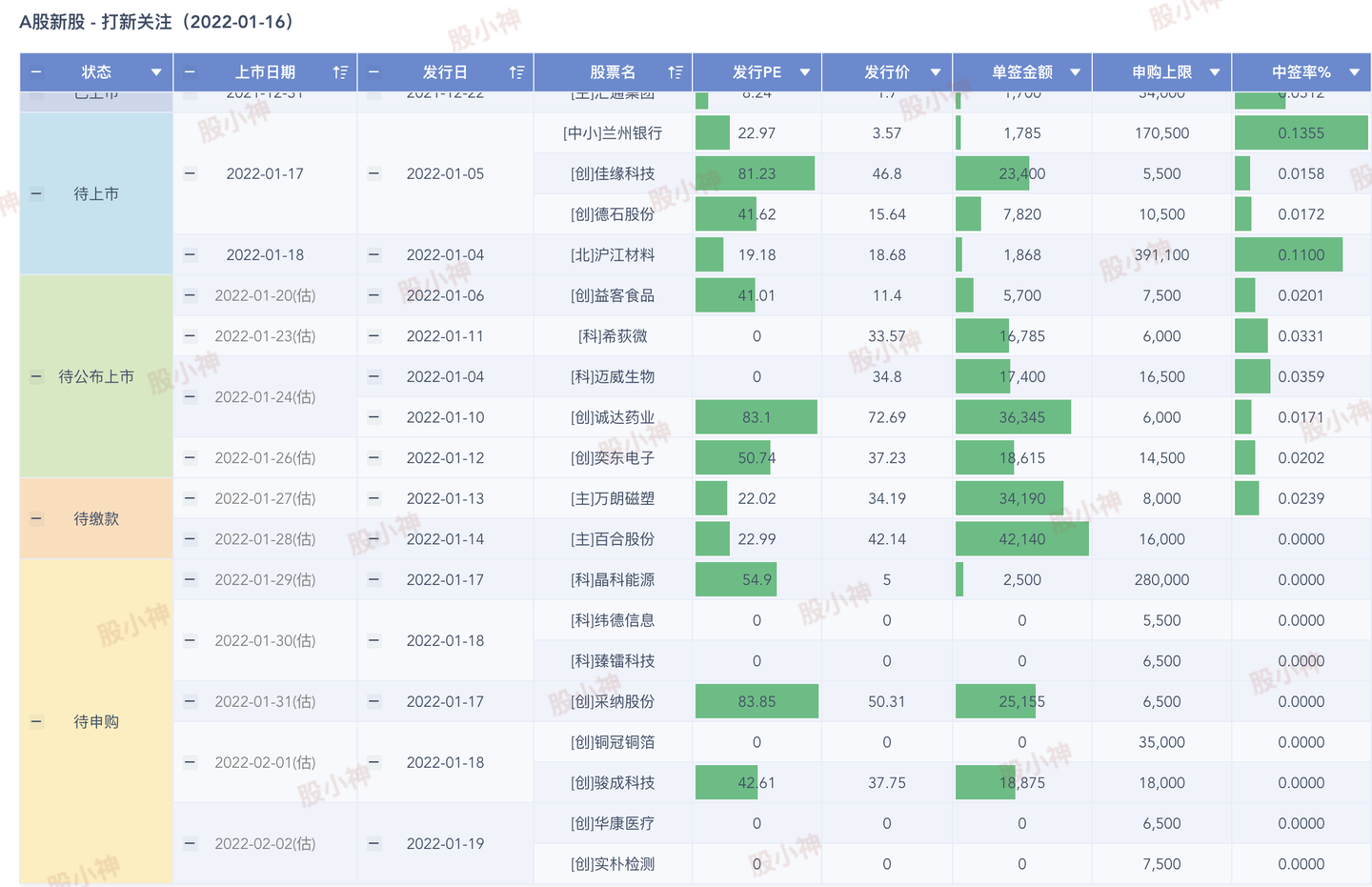Select stock [创]采纳股份
The width and height of the screenshot is (1372, 887).
pos(613,701)
